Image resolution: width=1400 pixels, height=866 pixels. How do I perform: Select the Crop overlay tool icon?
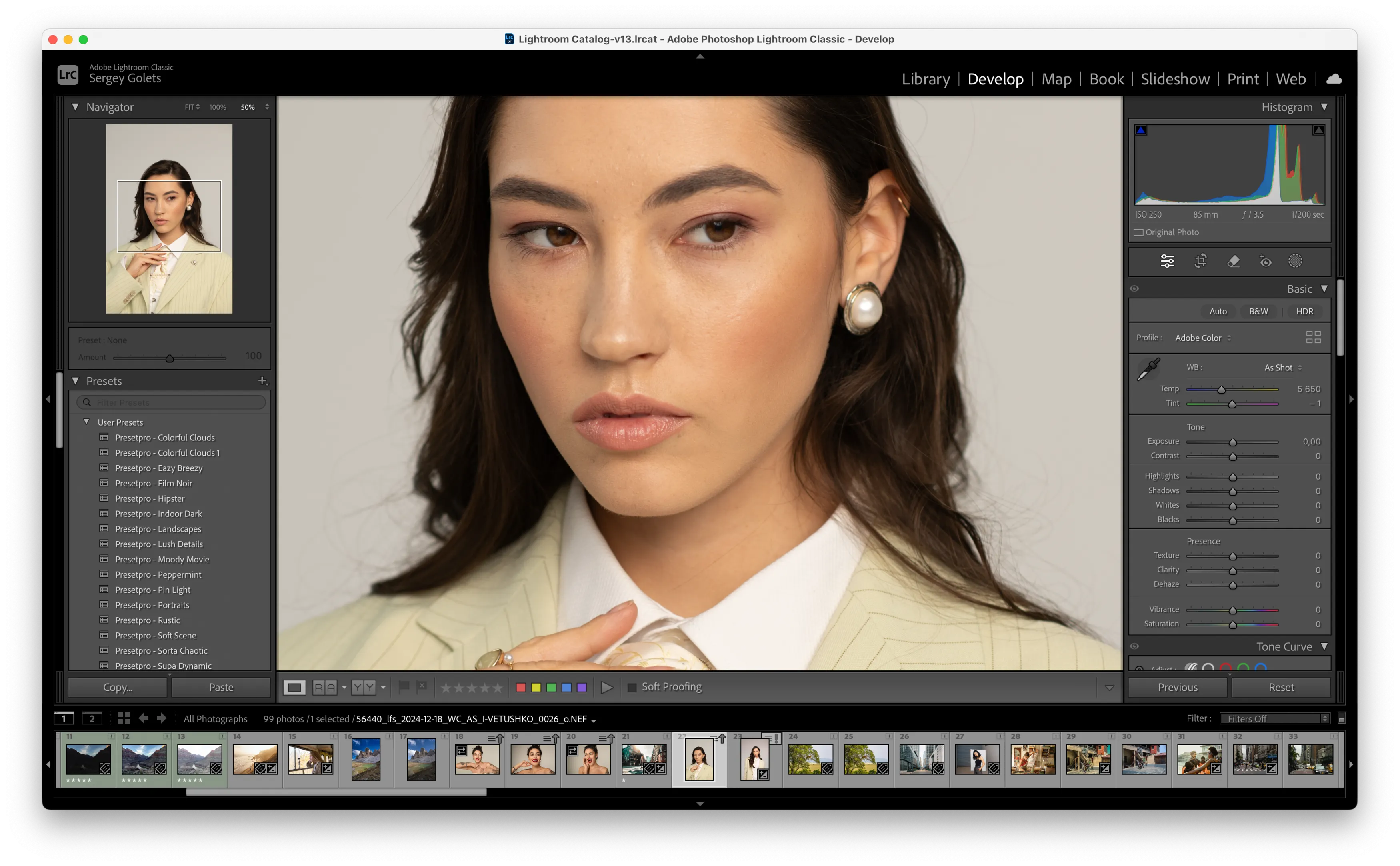pos(1200,261)
